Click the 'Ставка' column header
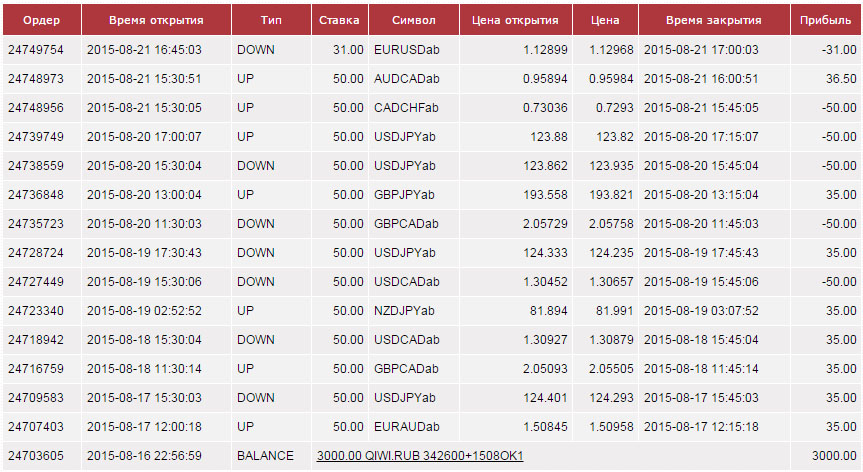This screenshot has height=472, width=863. (339, 20)
